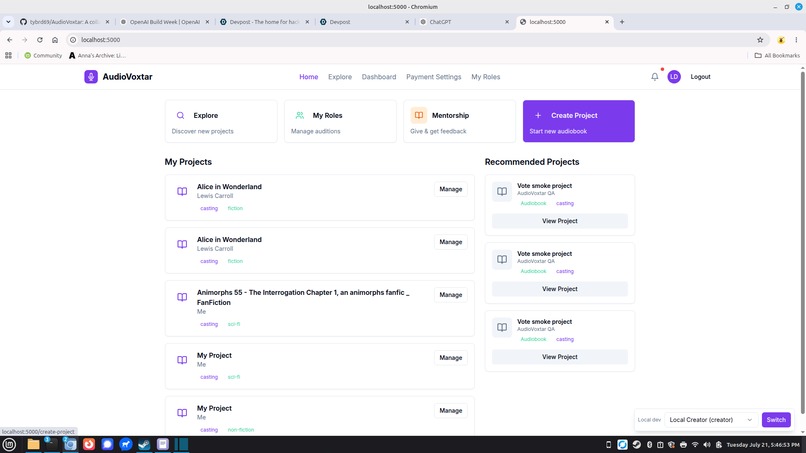Open All Bookmarks folder

point(777,55)
